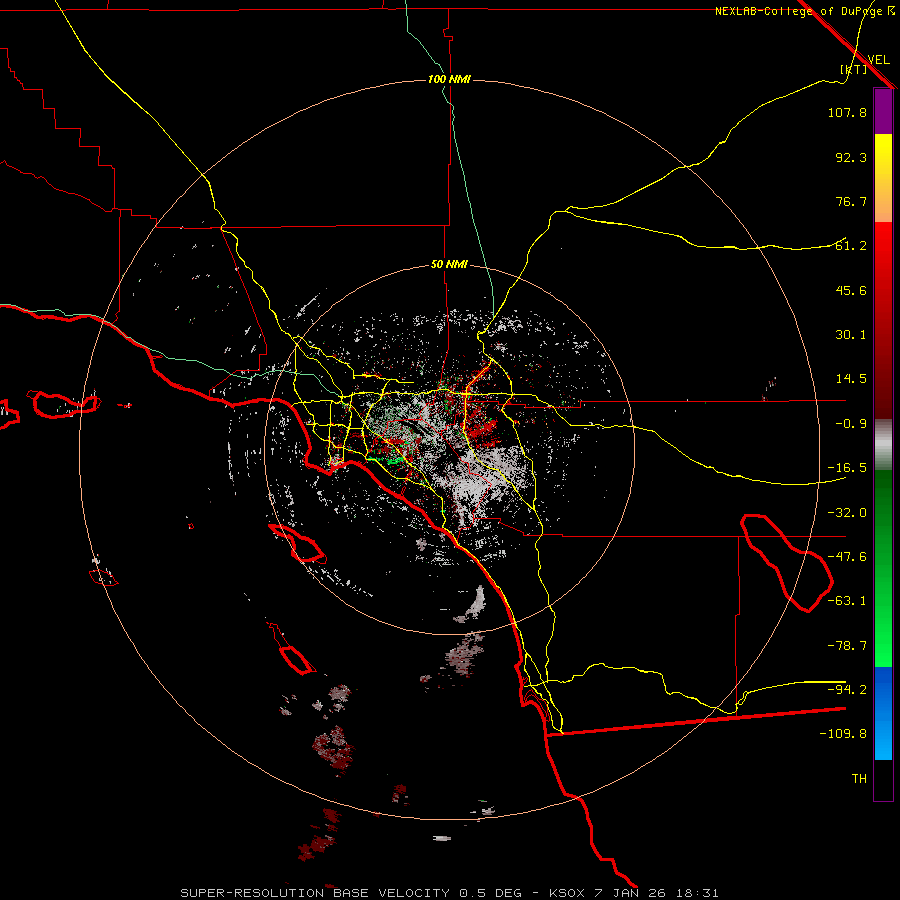Click the 76.7 velocity scale value
Screen dimensions: 900x900
pyautogui.click(x=851, y=201)
